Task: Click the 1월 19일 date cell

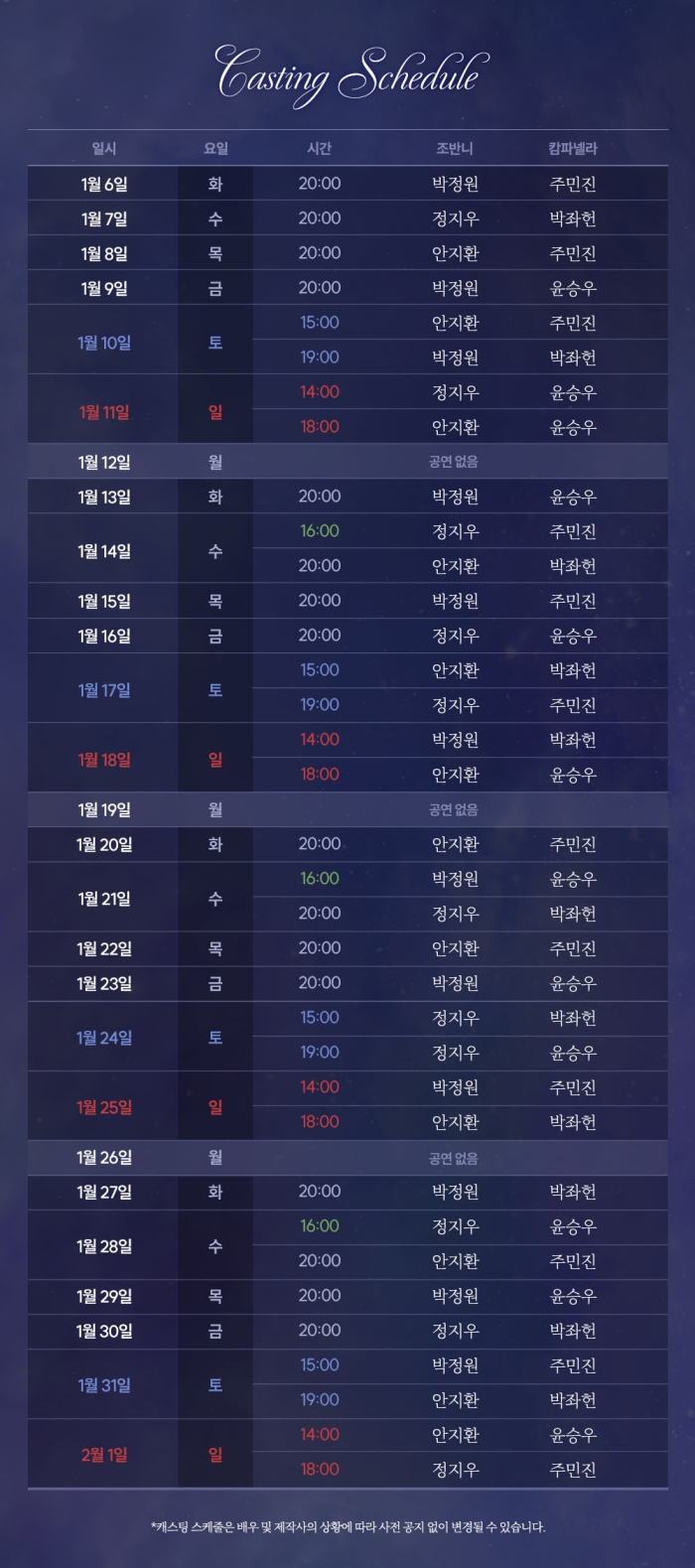Action: [104, 809]
